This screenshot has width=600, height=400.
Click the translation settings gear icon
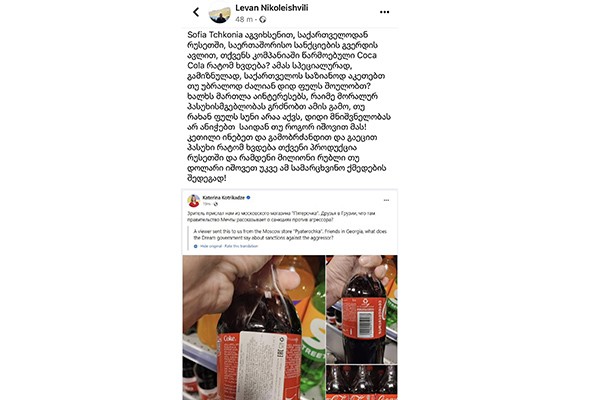pyautogui.click(x=196, y=246)
